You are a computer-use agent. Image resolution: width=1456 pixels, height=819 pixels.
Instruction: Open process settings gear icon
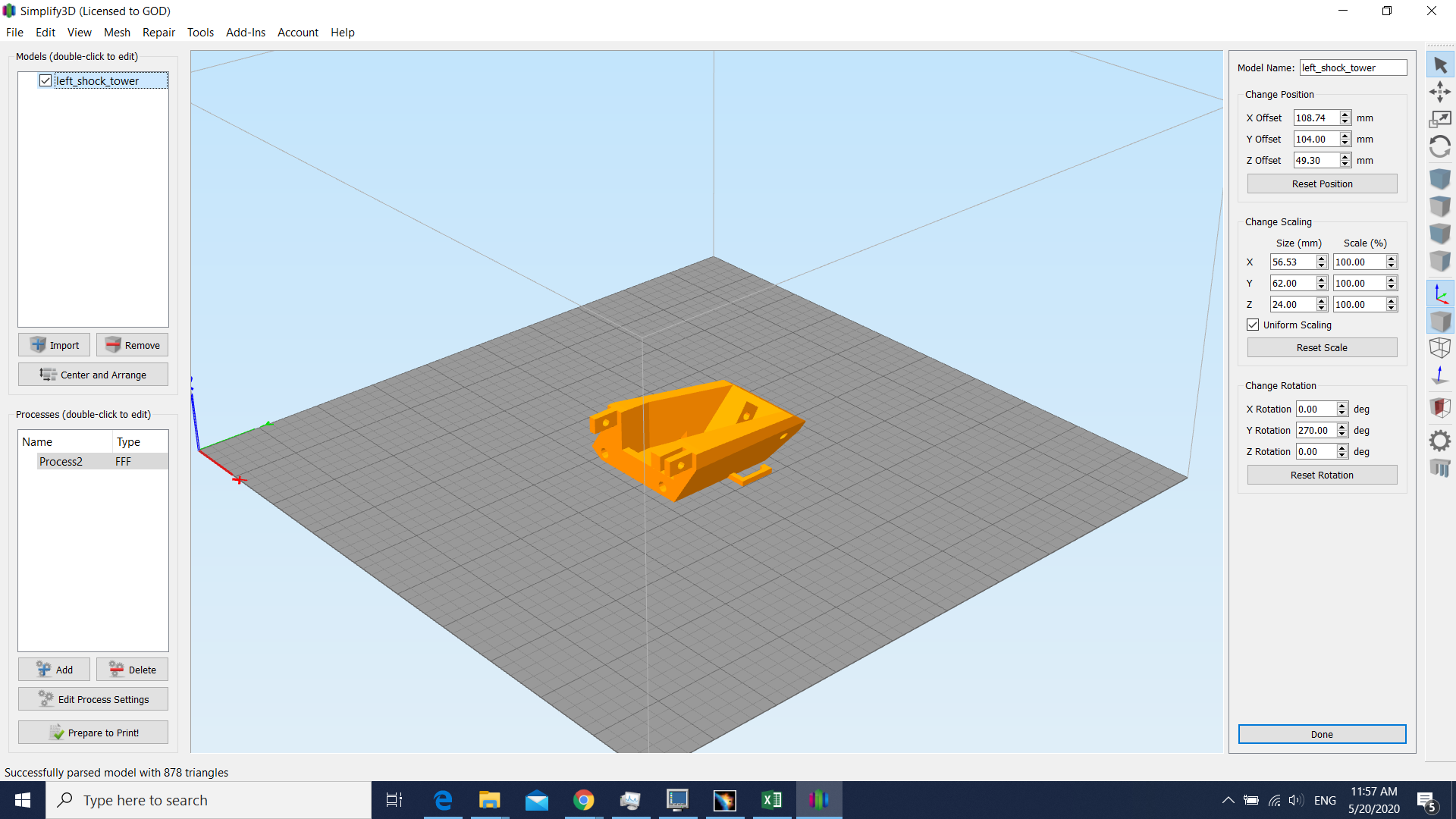pyautogui.click(x=1440, y=441)
